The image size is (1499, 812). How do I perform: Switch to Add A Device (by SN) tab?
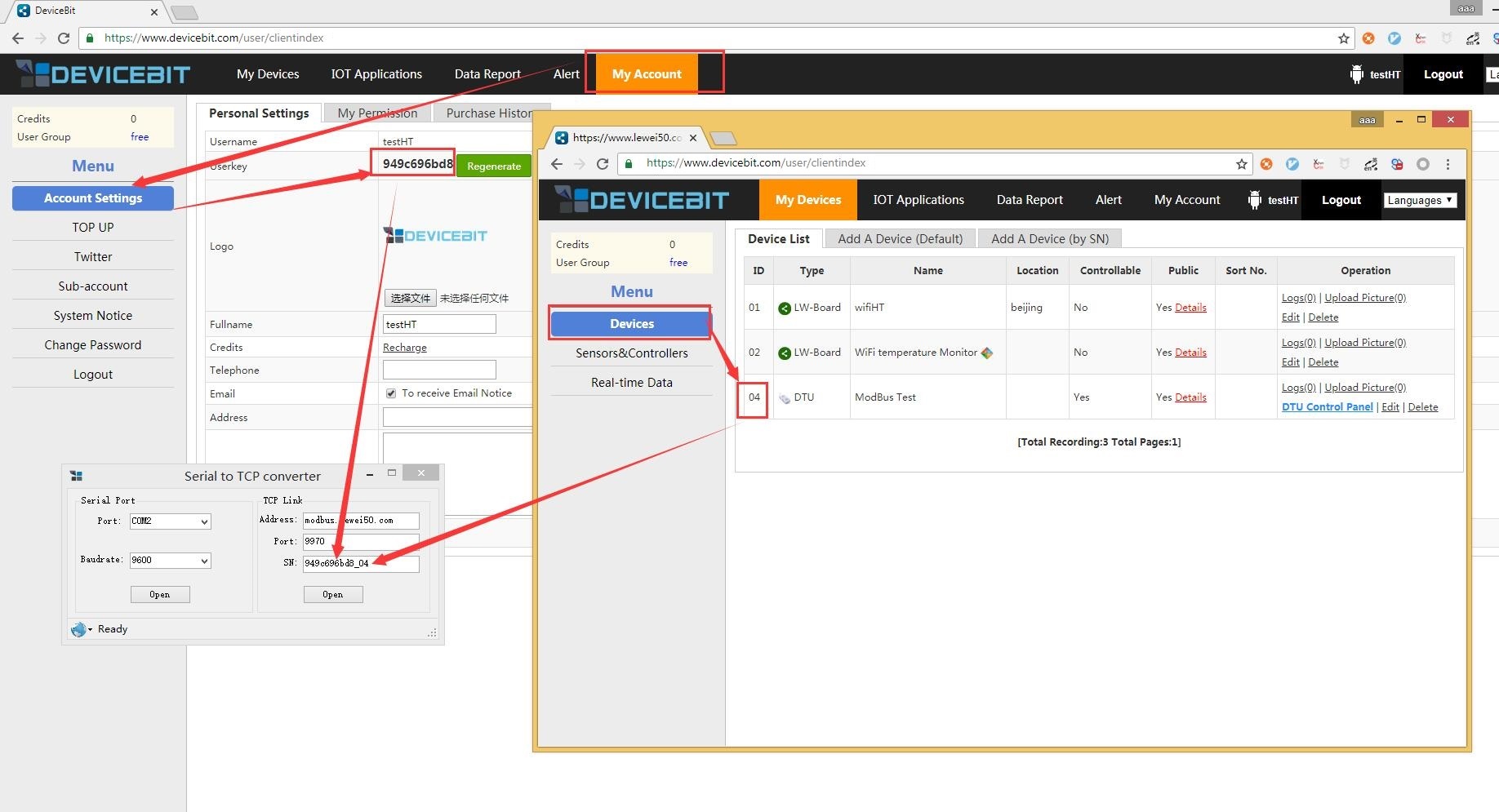click(x=1050, y=238)
